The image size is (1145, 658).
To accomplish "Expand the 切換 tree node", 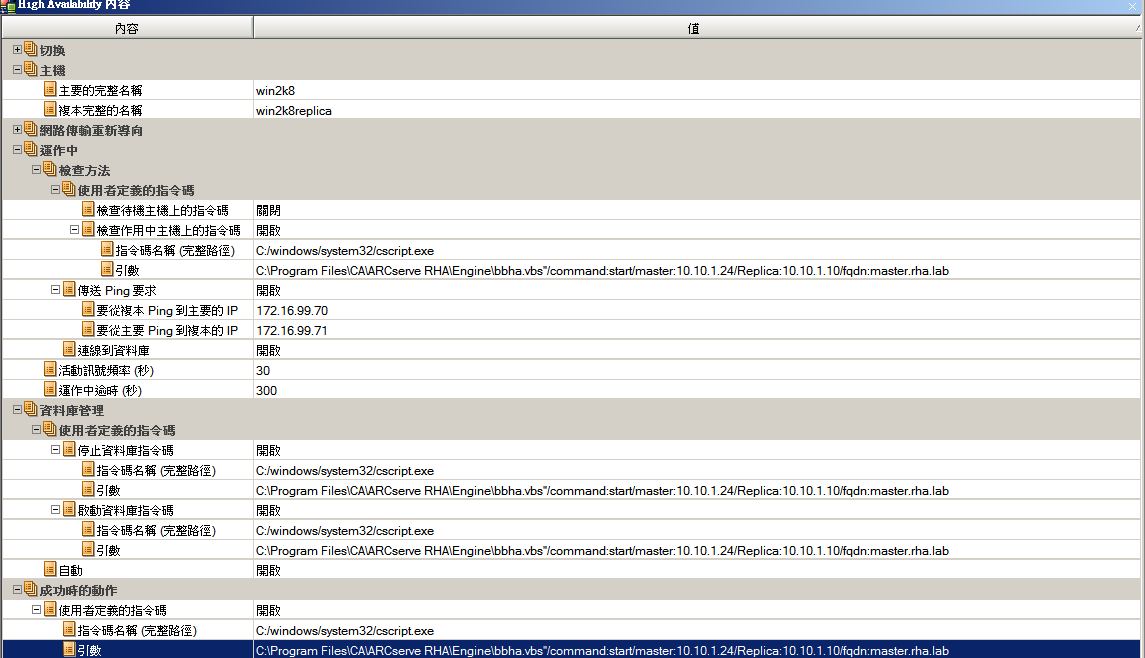I will pos(18,50).
